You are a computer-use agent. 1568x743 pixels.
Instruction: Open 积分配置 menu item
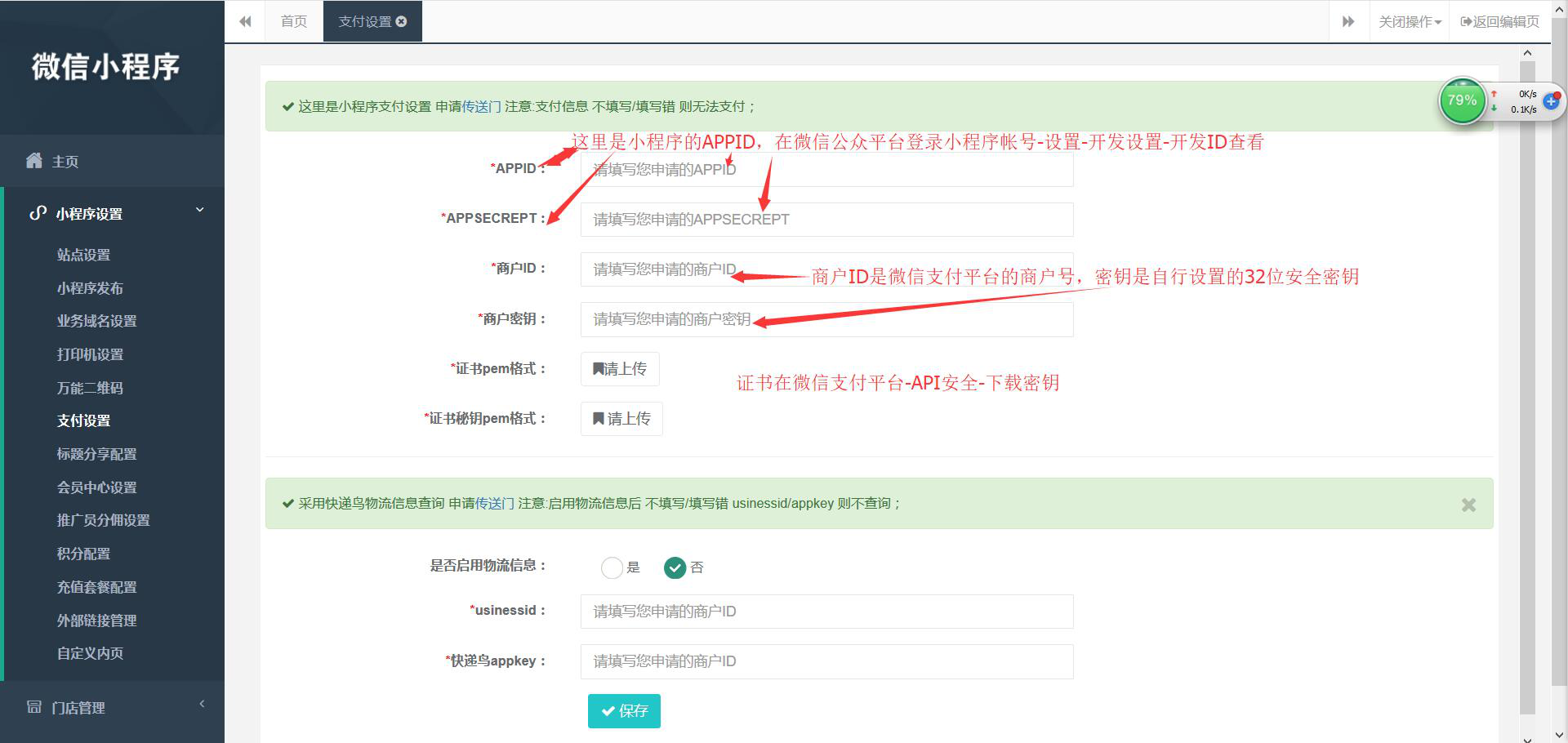[x=83, y=554]
